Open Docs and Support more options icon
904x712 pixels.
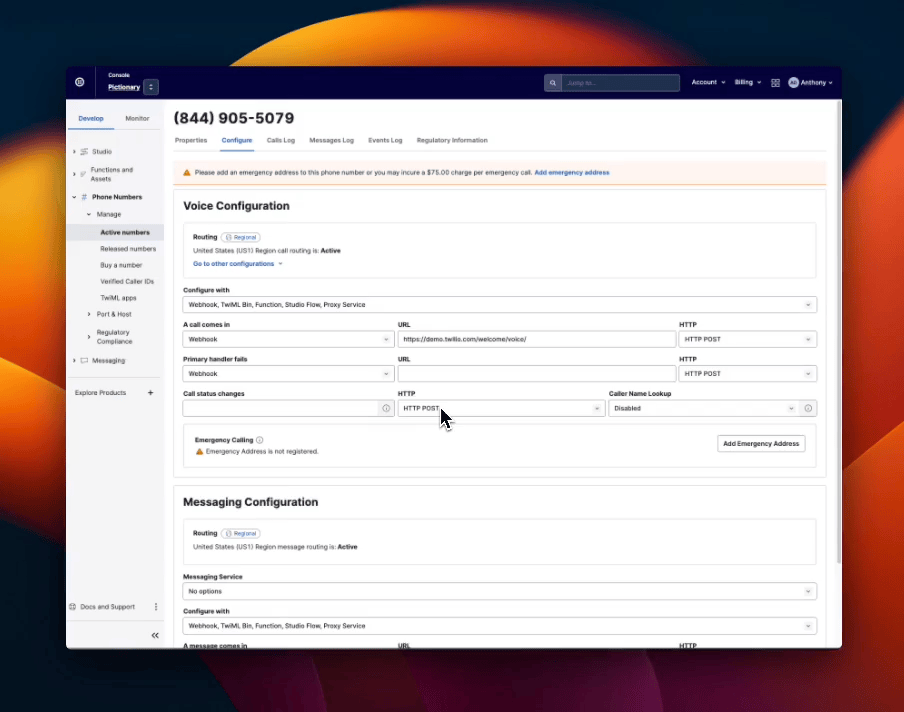pos(156,607)
